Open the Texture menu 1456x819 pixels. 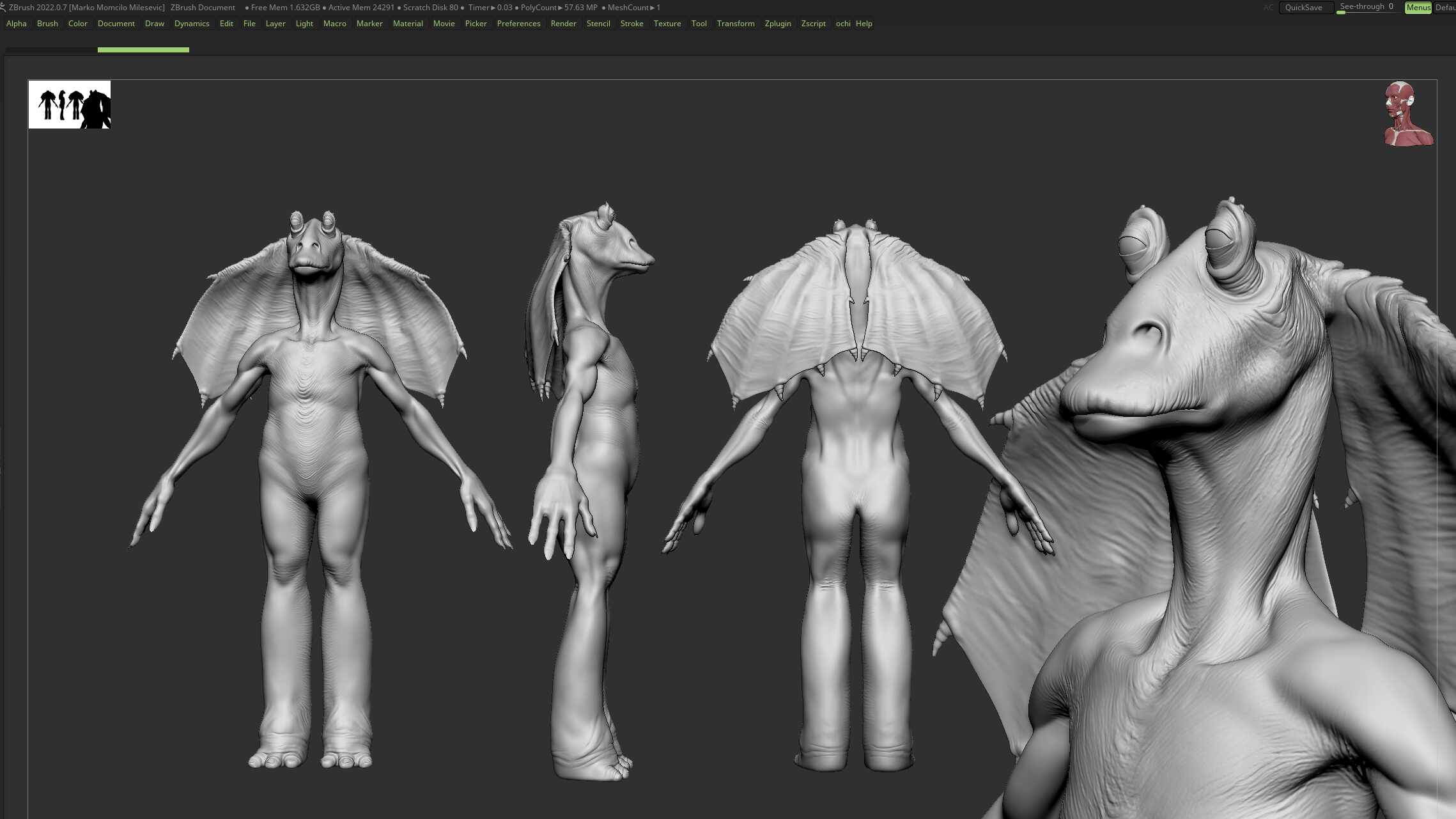click(667, 23)
